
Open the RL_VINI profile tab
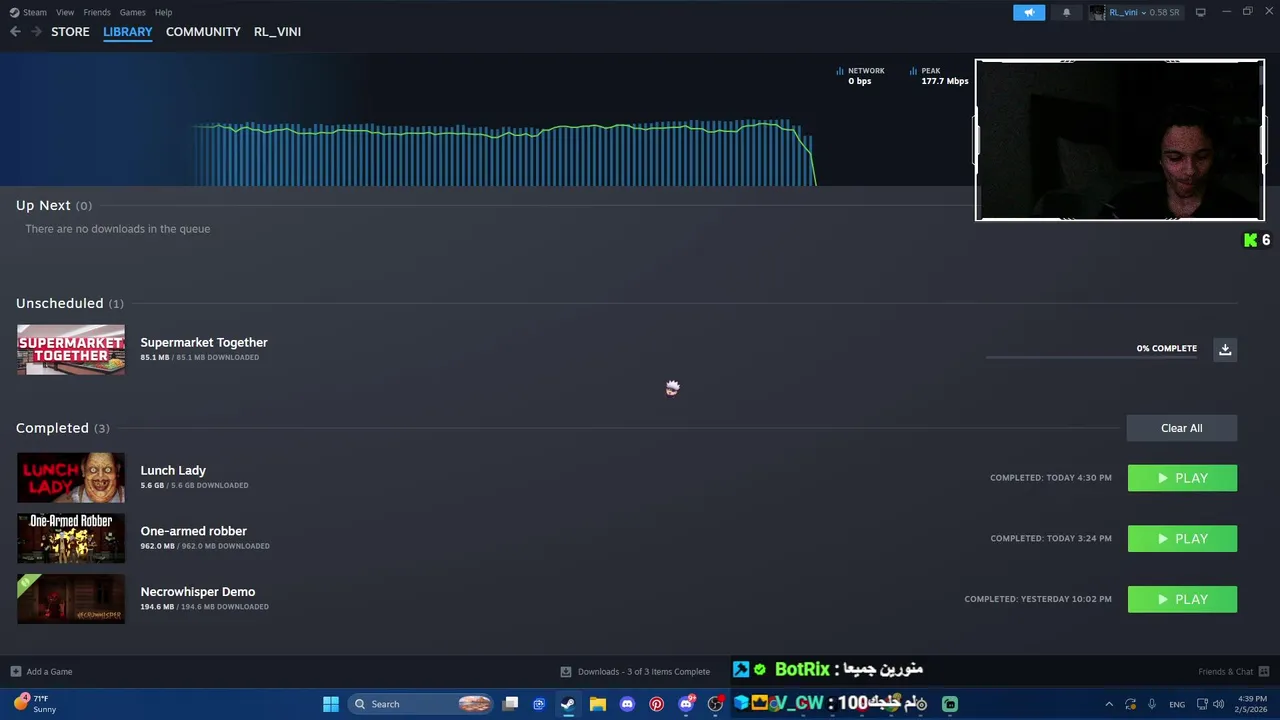tap(277, 32)
